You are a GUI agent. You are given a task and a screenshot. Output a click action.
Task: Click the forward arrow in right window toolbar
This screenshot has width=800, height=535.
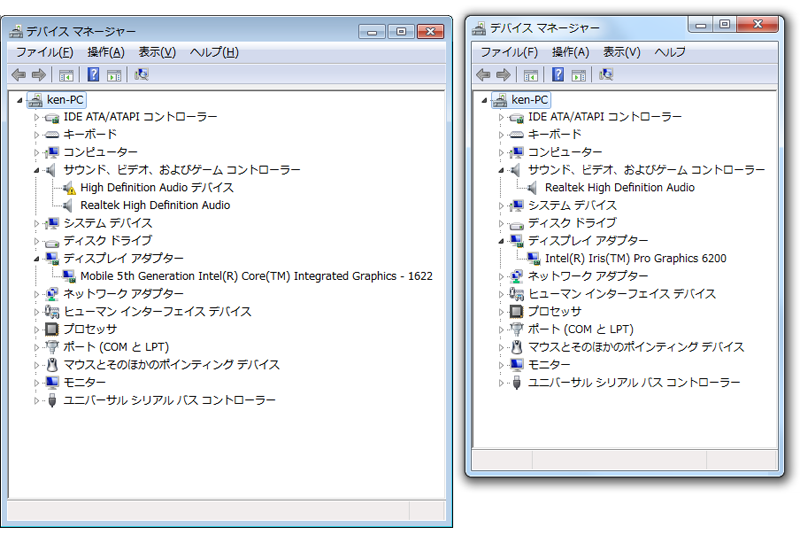[x=503, y=75]
